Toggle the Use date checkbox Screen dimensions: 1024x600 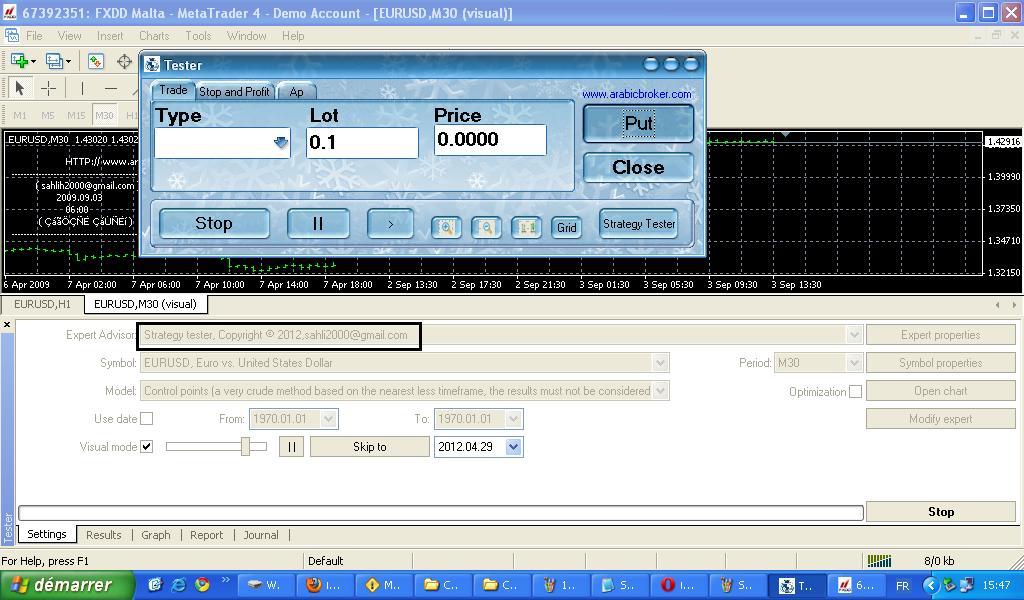[147, 418]
